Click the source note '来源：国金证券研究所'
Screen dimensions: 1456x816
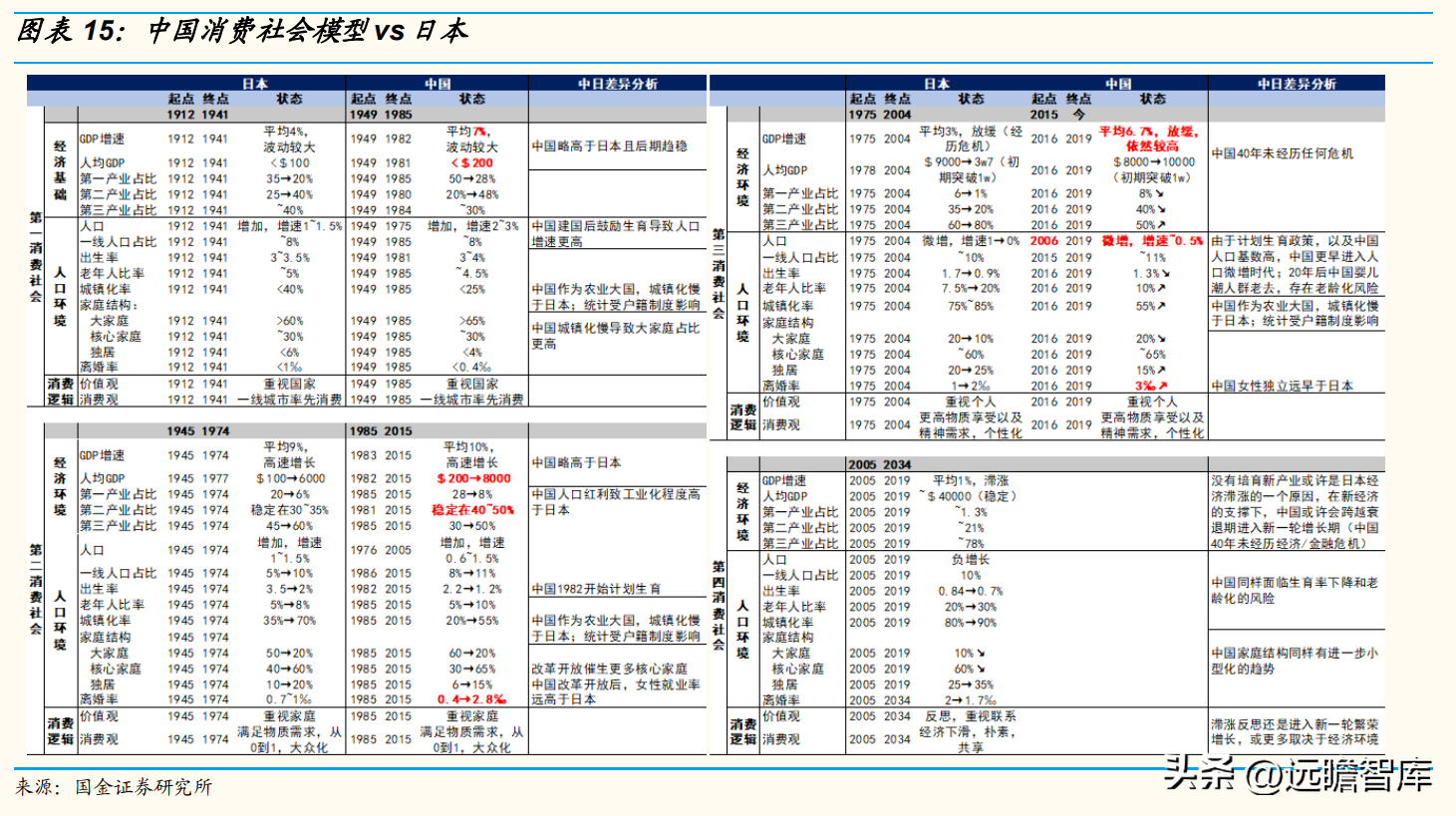click(x=114, y=787)
